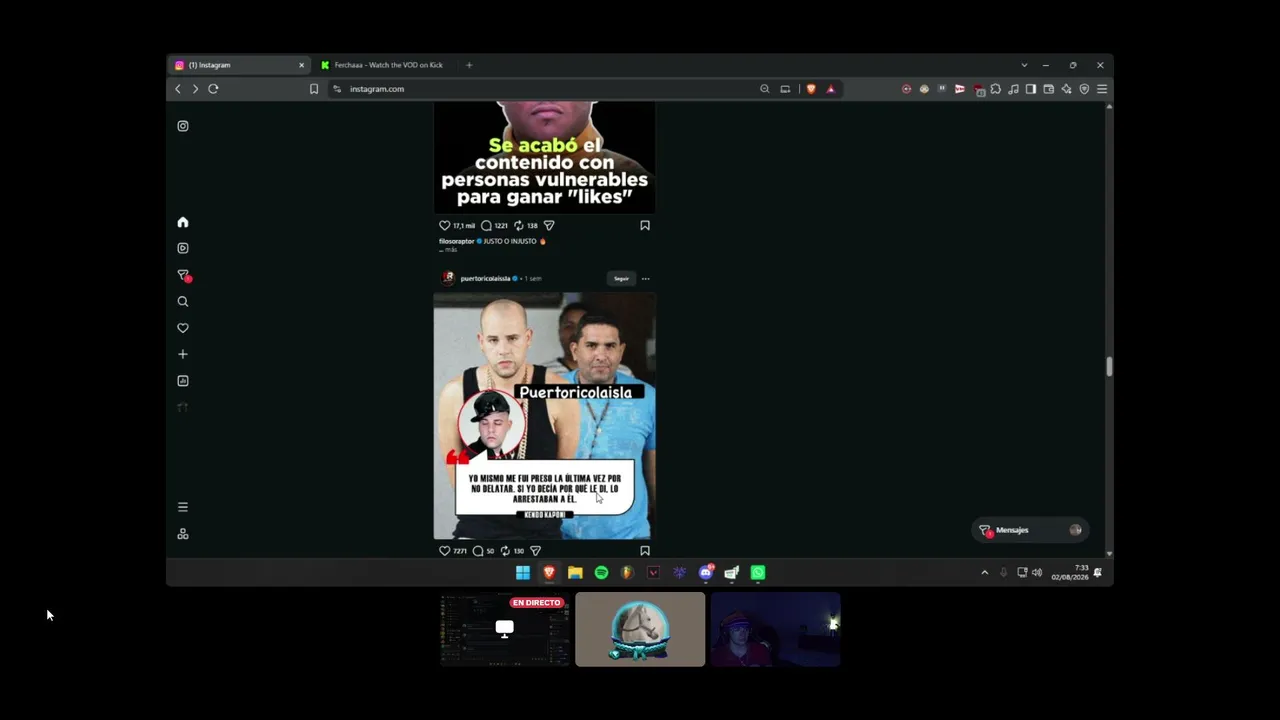Open Brave Rewards triangle icon
This screenshot has width=1280, height=720.
pos(830,89)
